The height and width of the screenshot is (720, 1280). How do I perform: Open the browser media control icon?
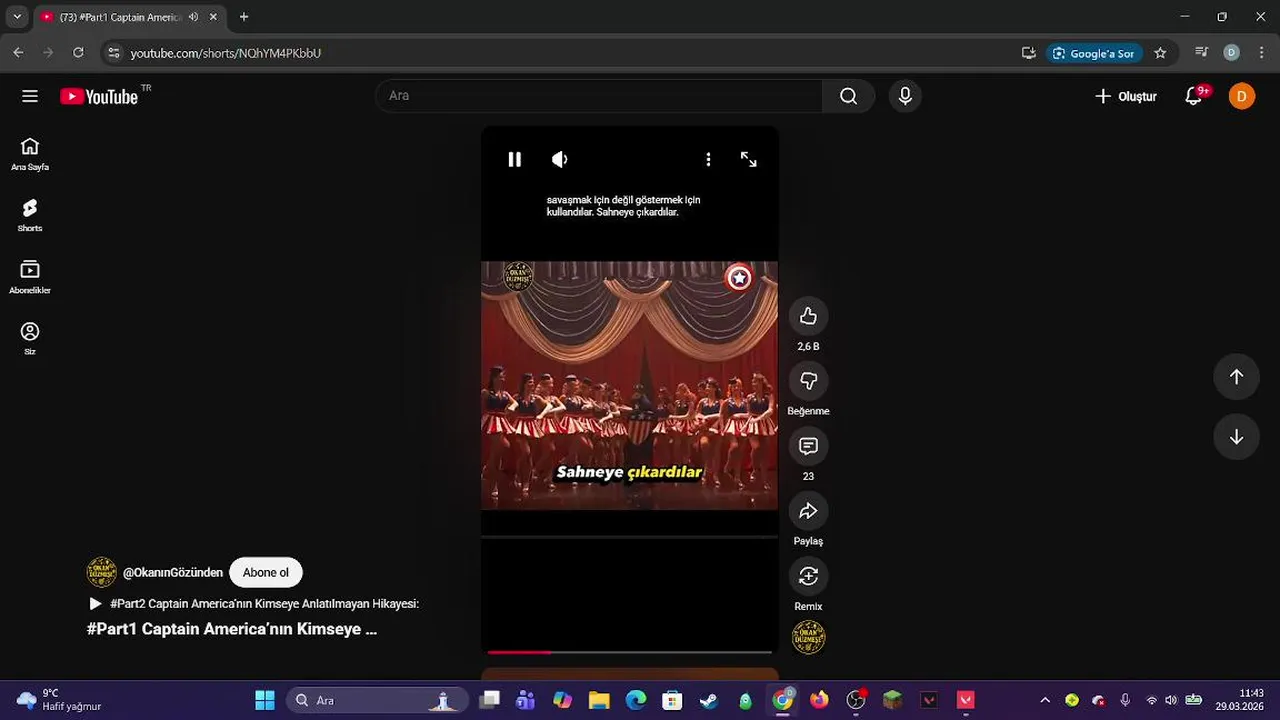click(x=1202, y=53)
